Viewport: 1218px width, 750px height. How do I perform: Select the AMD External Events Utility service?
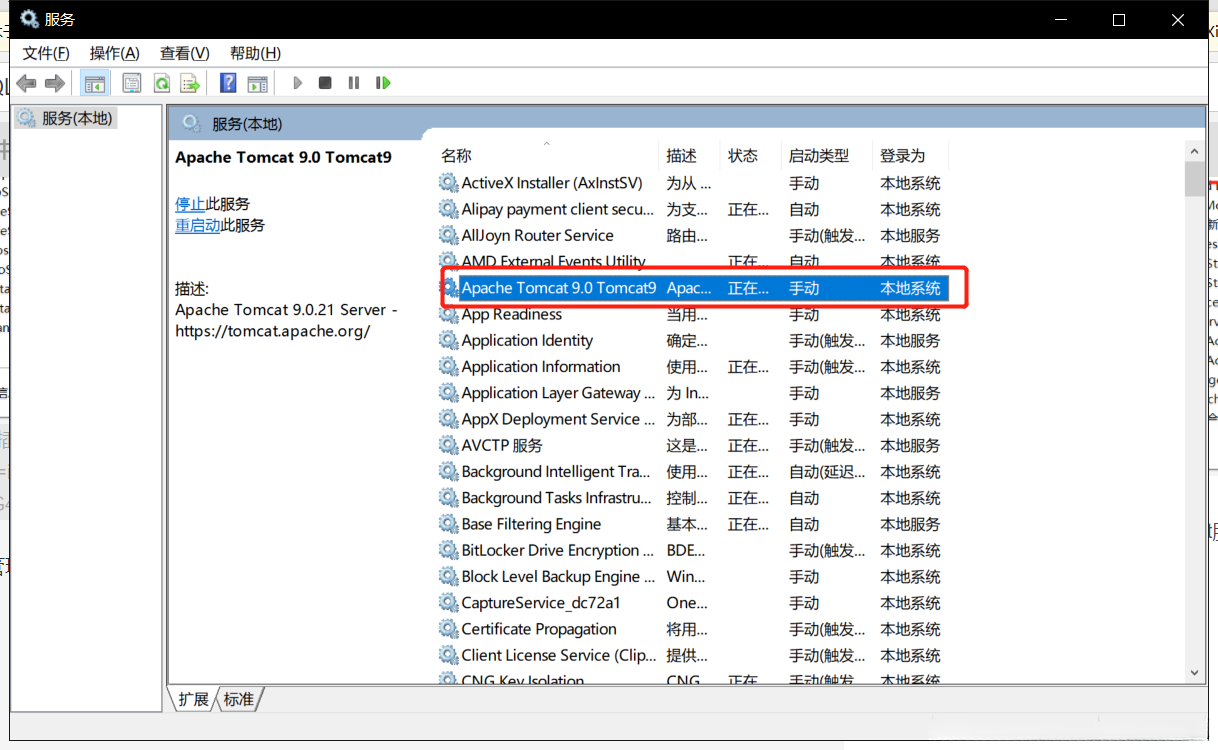pos(693,261)
